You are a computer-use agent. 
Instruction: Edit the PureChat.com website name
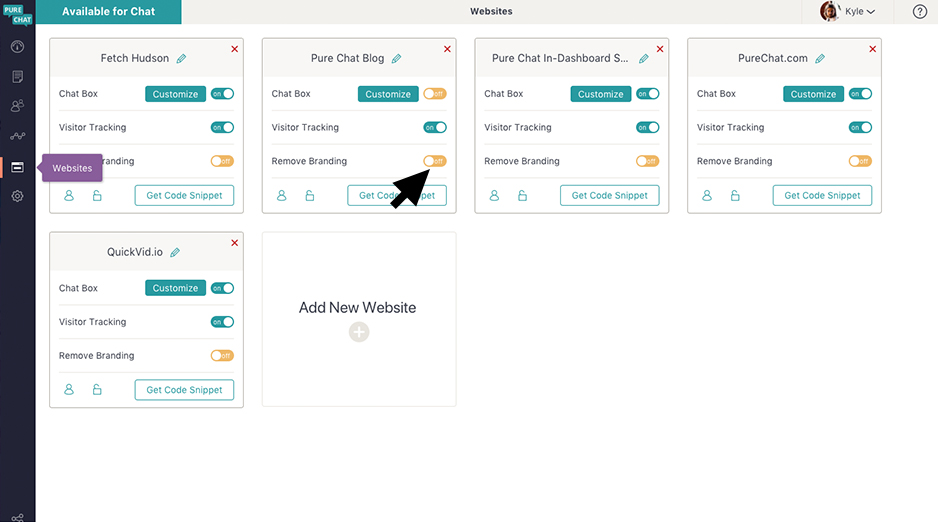[820, 59]
